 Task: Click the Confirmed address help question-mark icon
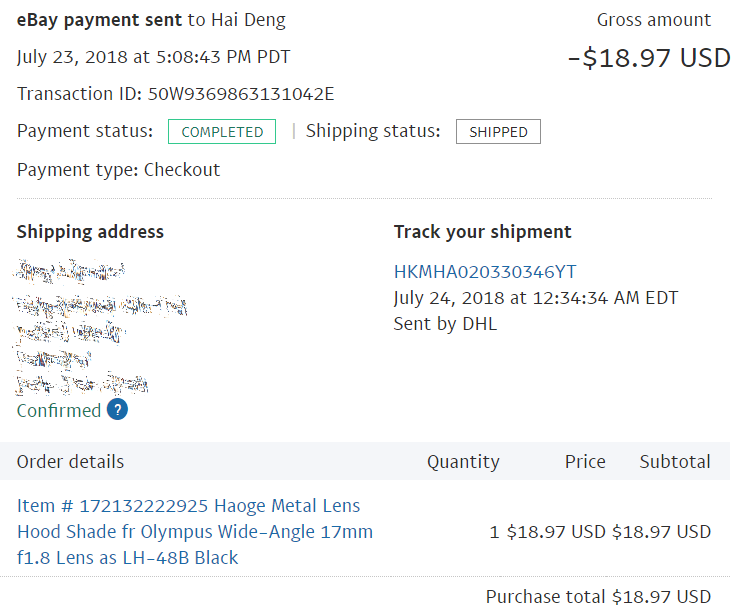pos(117,409)
